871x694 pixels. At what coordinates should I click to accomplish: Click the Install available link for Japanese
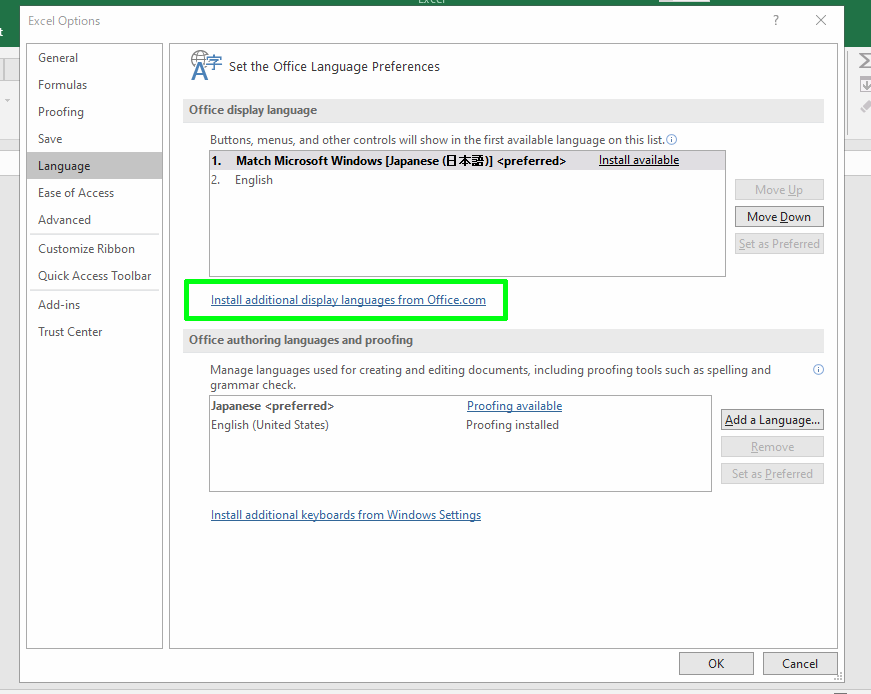coord(639,160)
